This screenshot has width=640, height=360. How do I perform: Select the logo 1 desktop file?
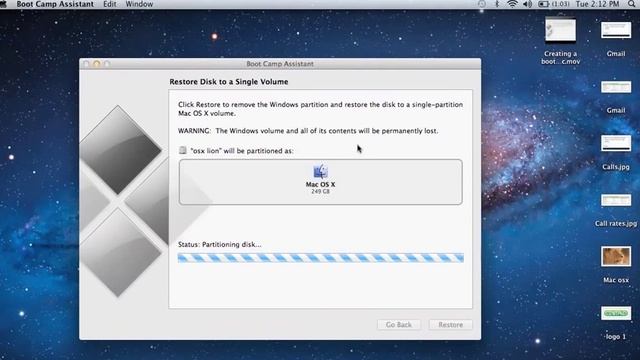pyautogui.click(x=616, y=322)
